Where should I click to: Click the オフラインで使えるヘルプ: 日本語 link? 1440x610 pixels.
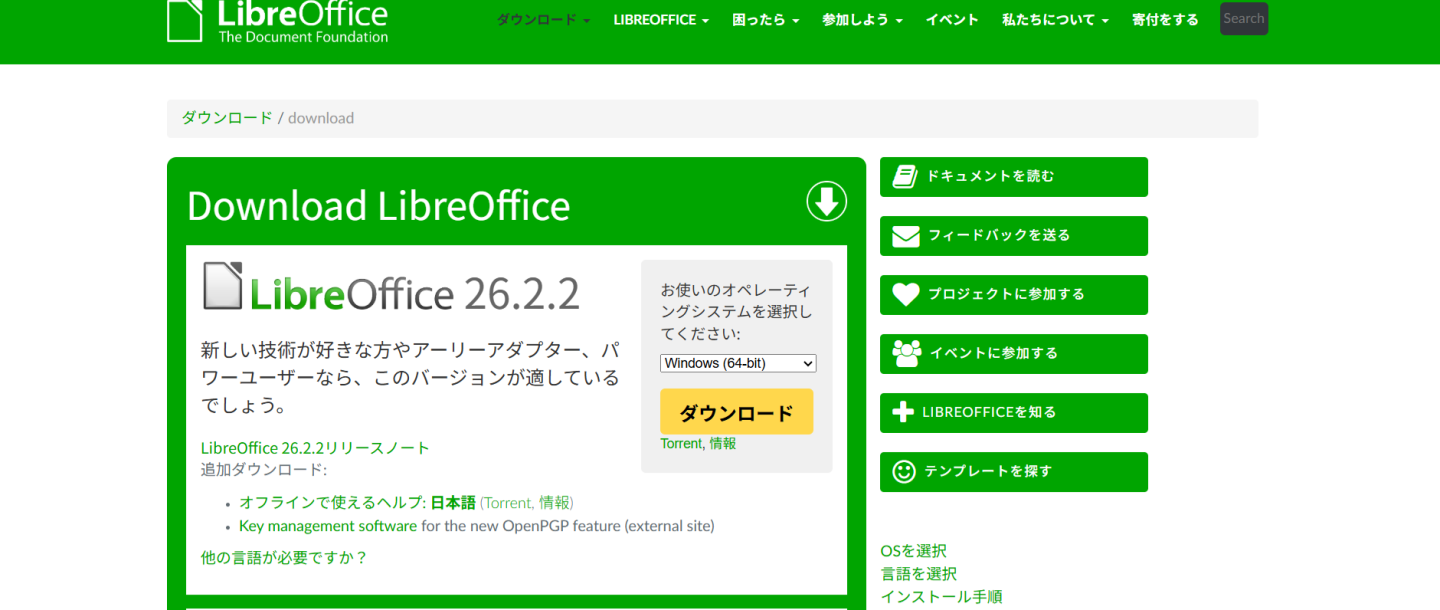(x=357, y=502)
